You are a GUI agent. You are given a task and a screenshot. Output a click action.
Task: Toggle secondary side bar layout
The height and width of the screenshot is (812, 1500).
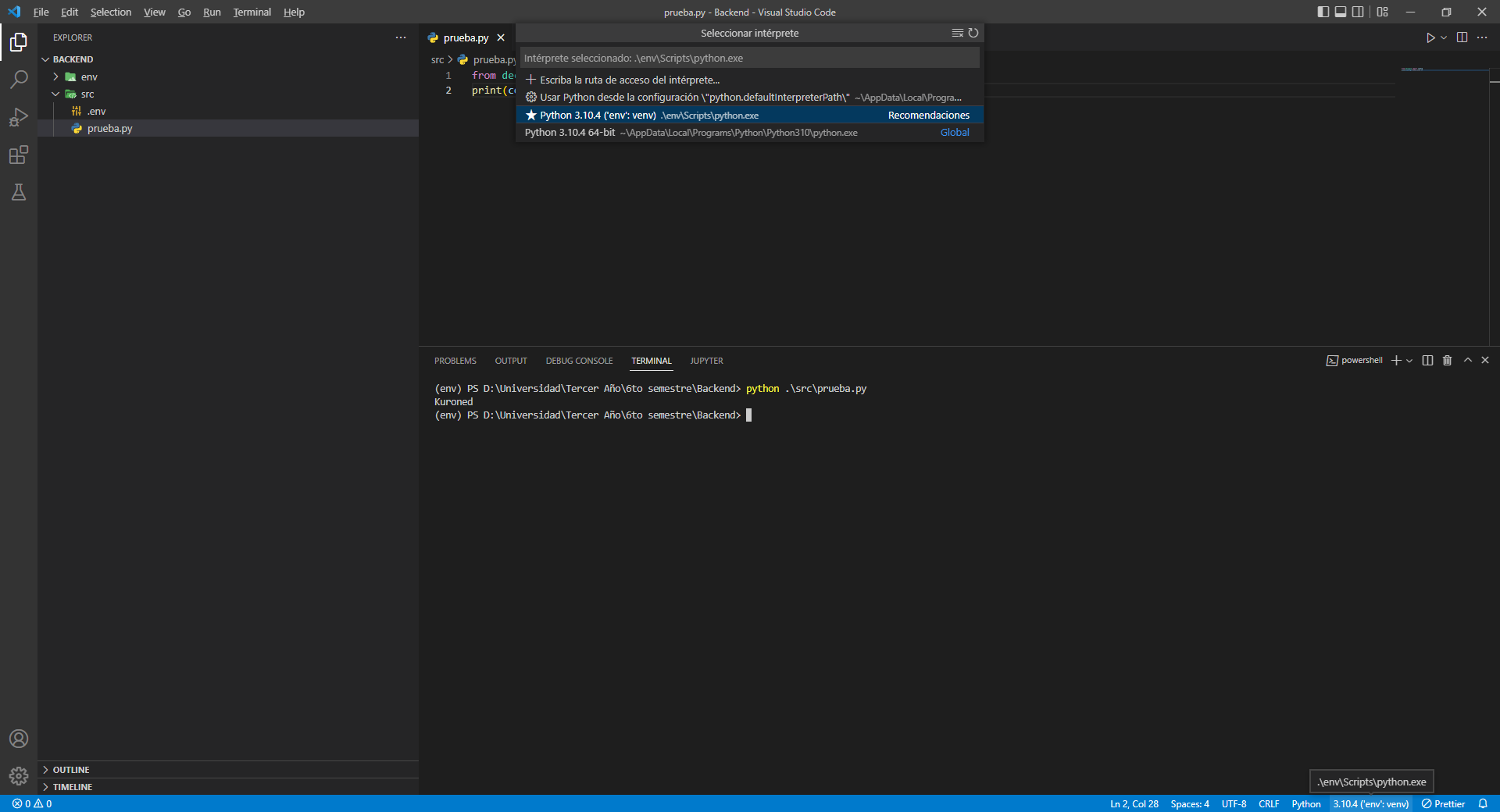(x=1358, y=12)
